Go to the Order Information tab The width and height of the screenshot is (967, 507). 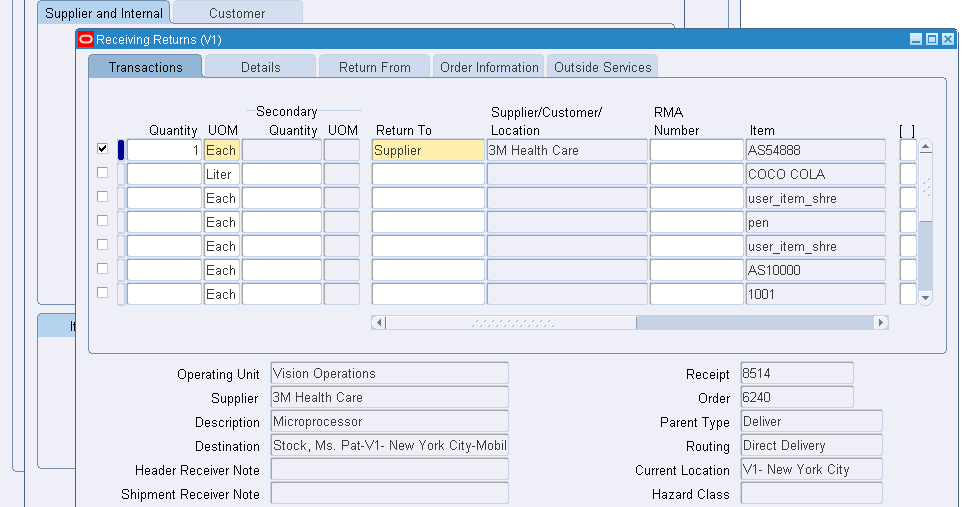pos(489,67)
